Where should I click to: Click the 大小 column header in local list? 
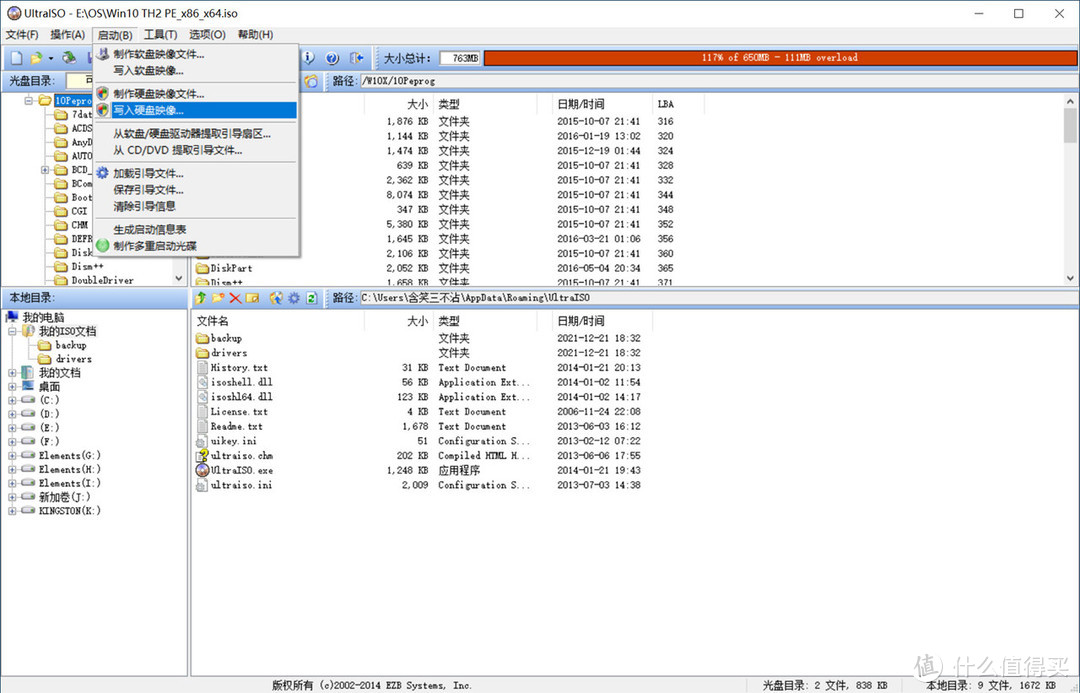tap(417, 321)
